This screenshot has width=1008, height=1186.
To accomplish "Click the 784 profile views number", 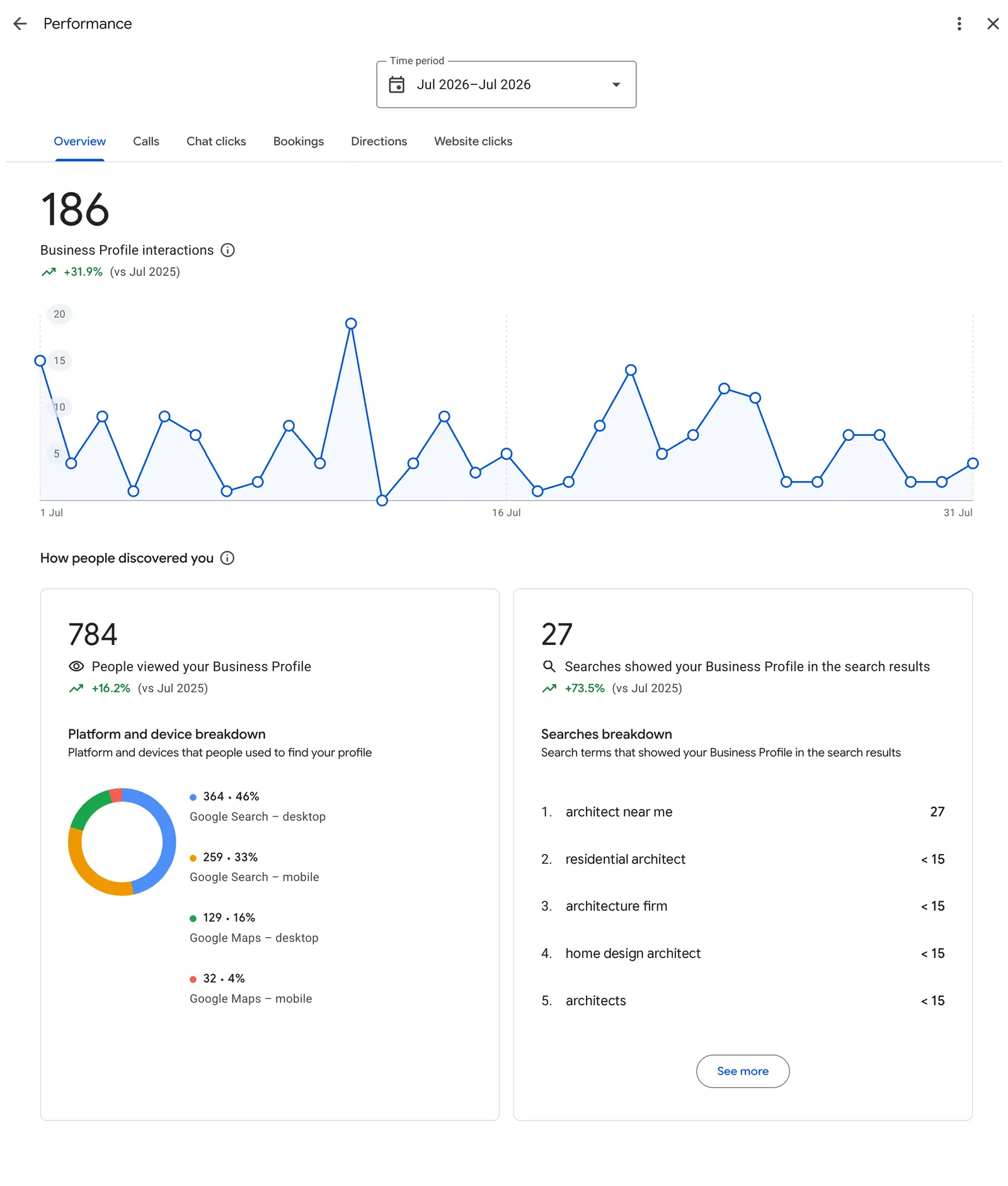I will point(93,634).
